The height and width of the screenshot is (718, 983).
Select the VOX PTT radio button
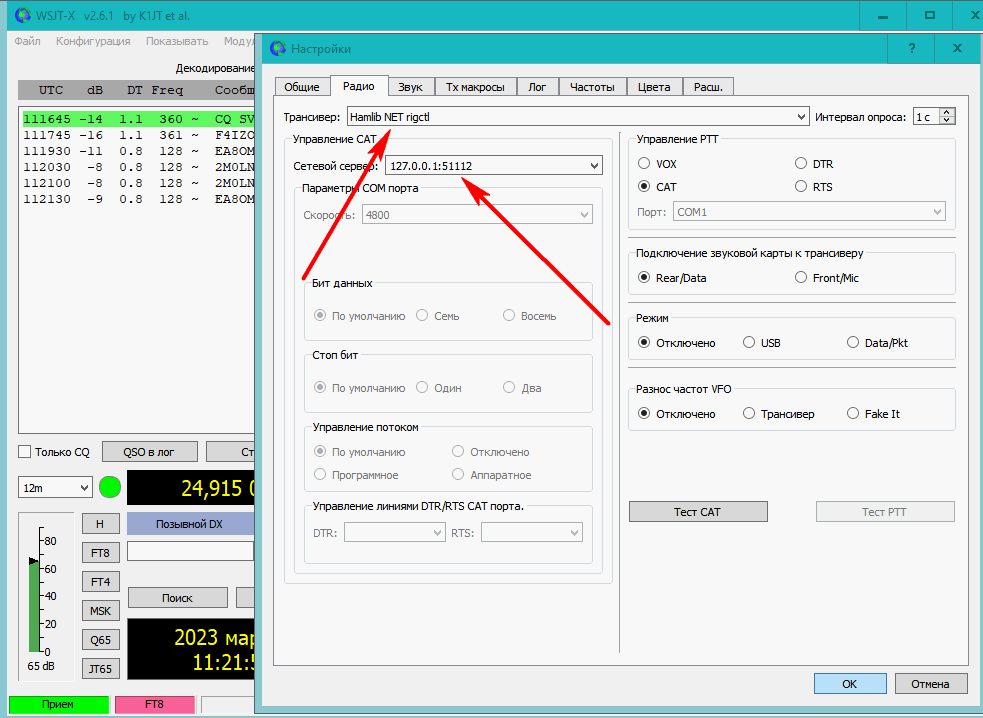coord(644,164)
